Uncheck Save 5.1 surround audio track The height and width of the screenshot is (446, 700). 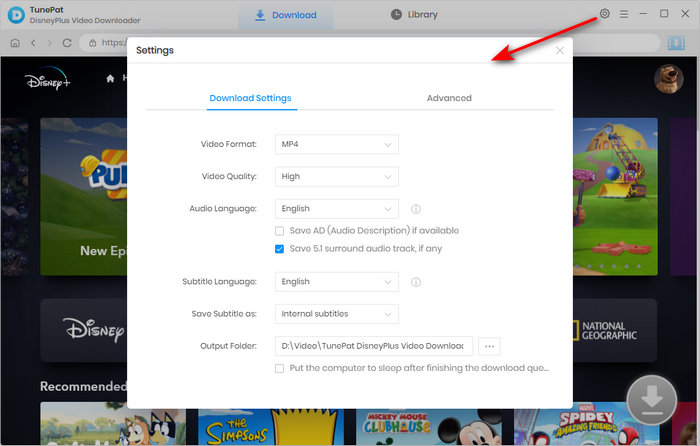click(x=279, y=249)
